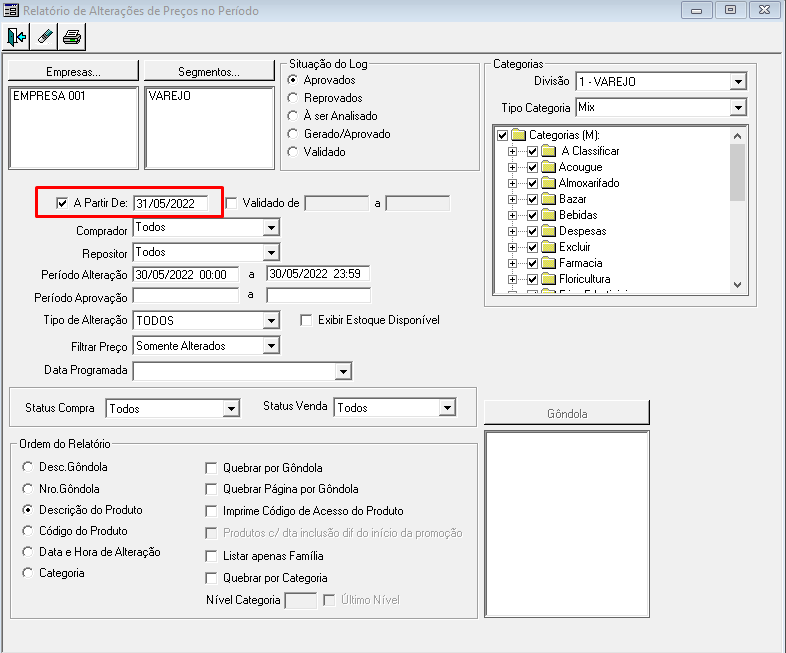This screenshot has width=786, height=653.
Task: Click the categories tree scroll up arrow
Action: (737, 136)
